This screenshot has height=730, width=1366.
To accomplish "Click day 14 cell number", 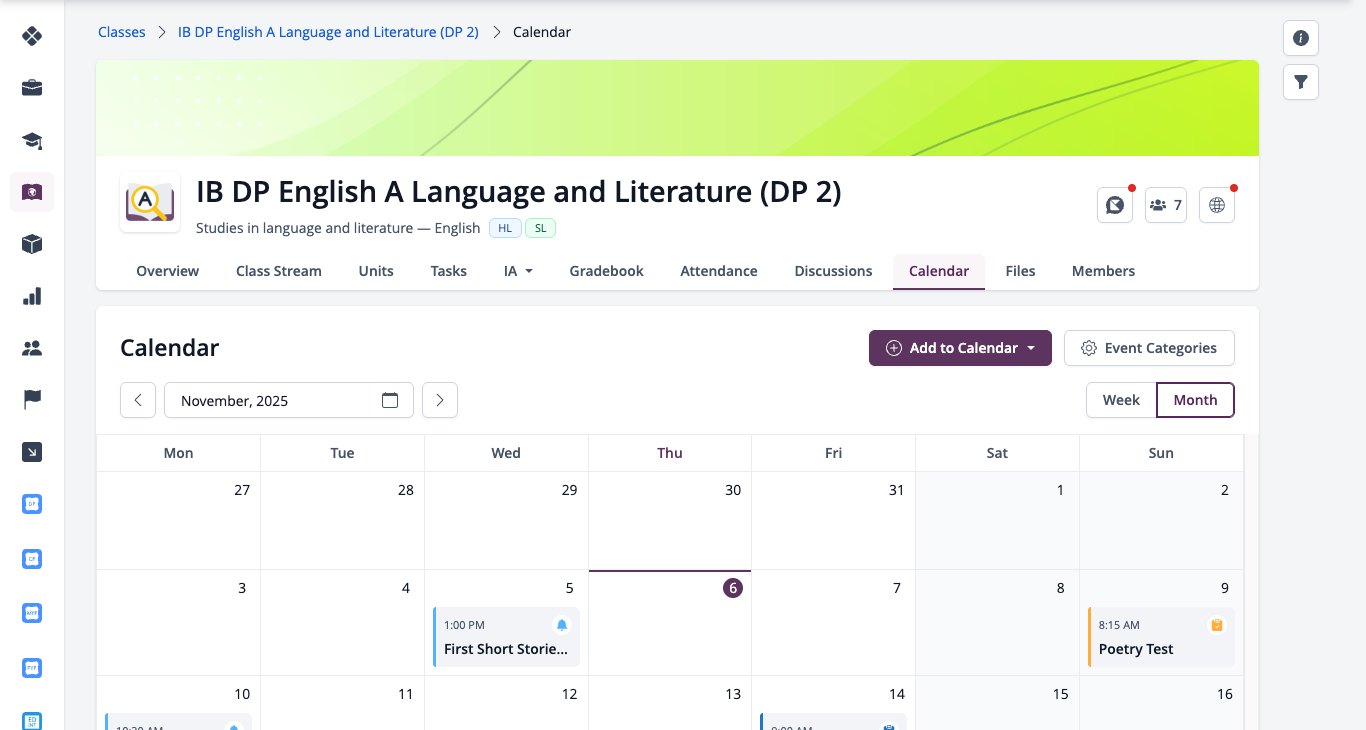I will tap(897, 694).
